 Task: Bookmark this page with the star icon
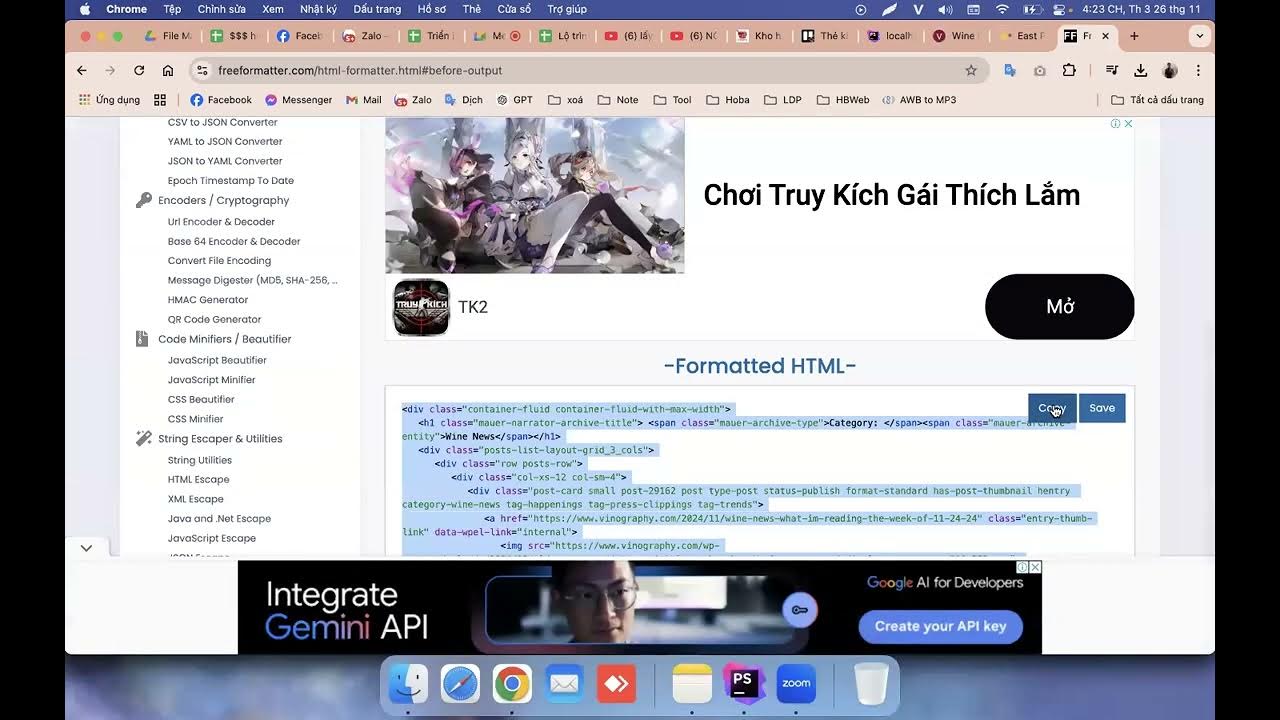click(x=971, y=70)
